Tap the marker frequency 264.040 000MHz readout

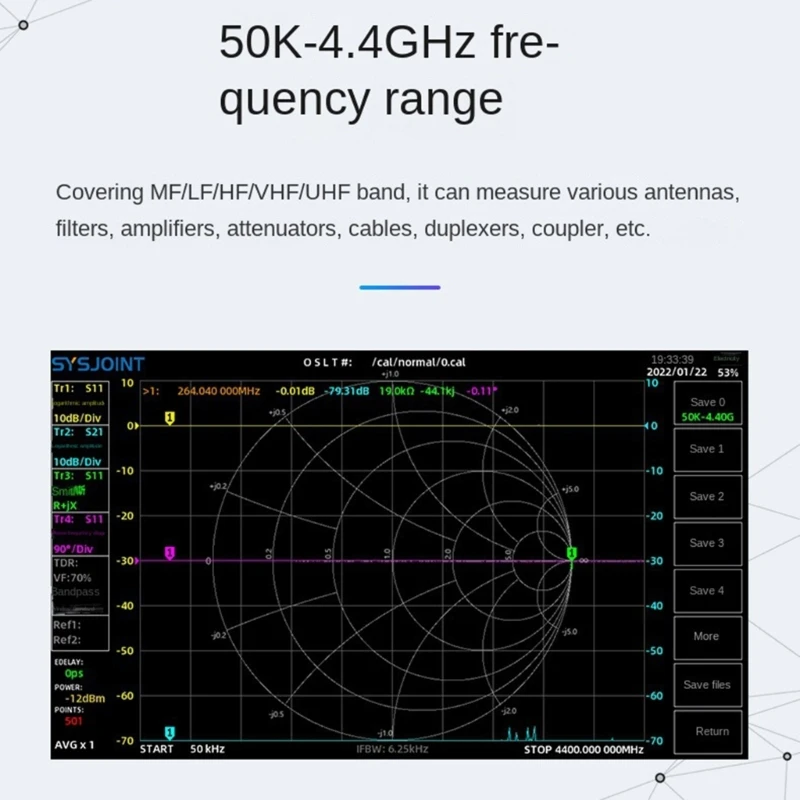[218, 391]
